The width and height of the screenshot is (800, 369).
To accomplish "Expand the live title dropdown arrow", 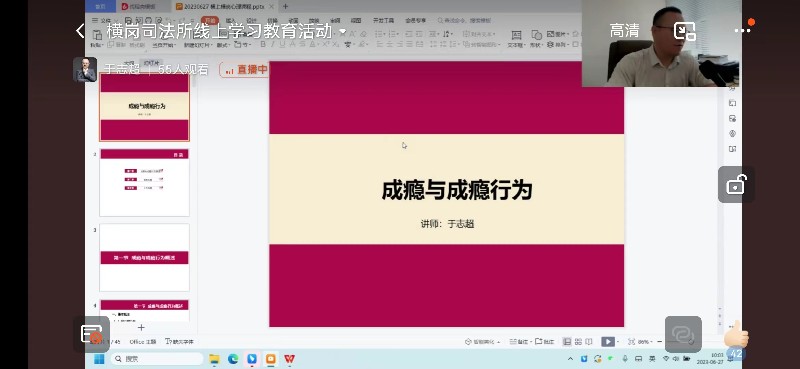I will click(342, 32).
